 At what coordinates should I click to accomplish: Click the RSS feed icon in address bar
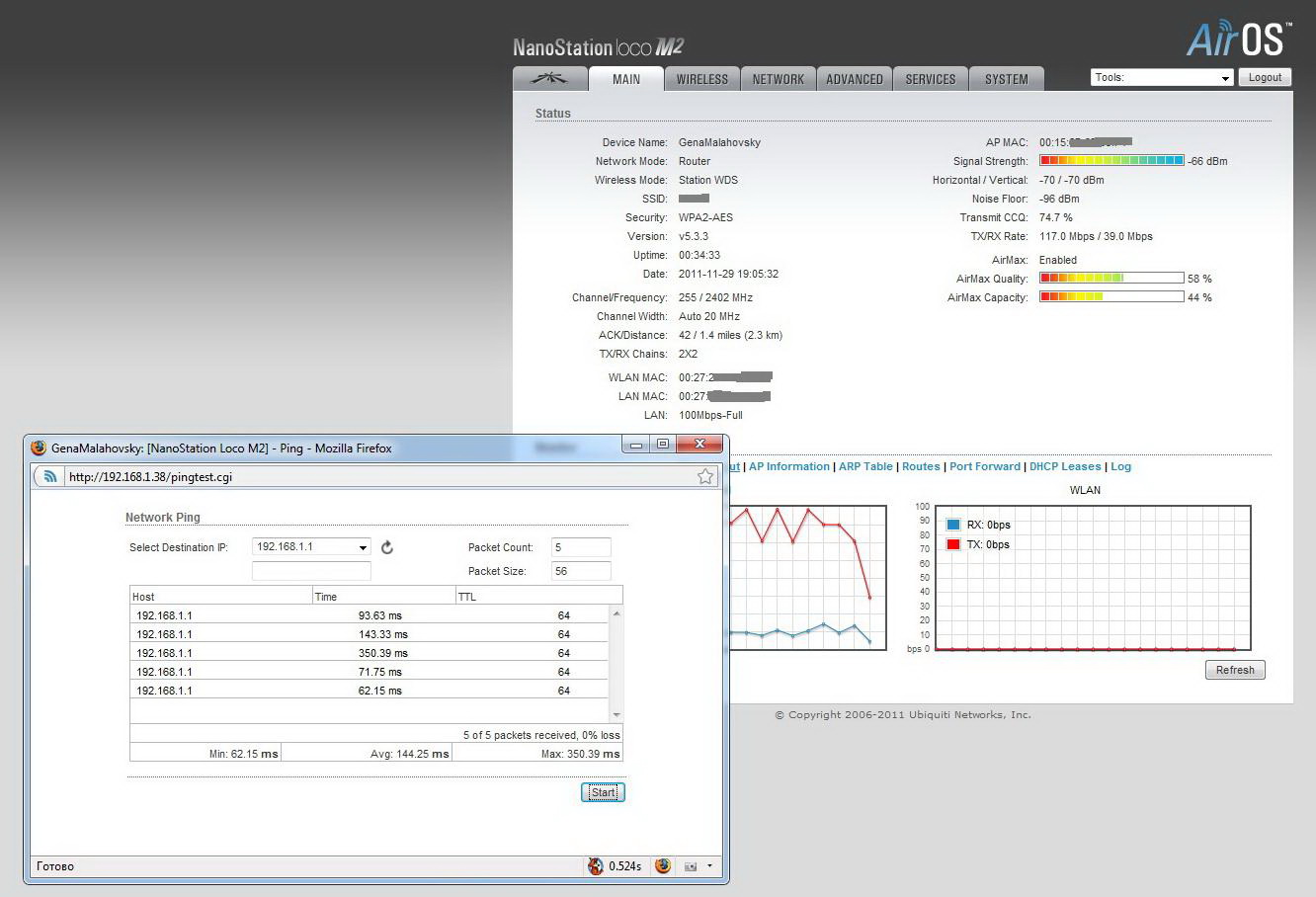point(50,477)
